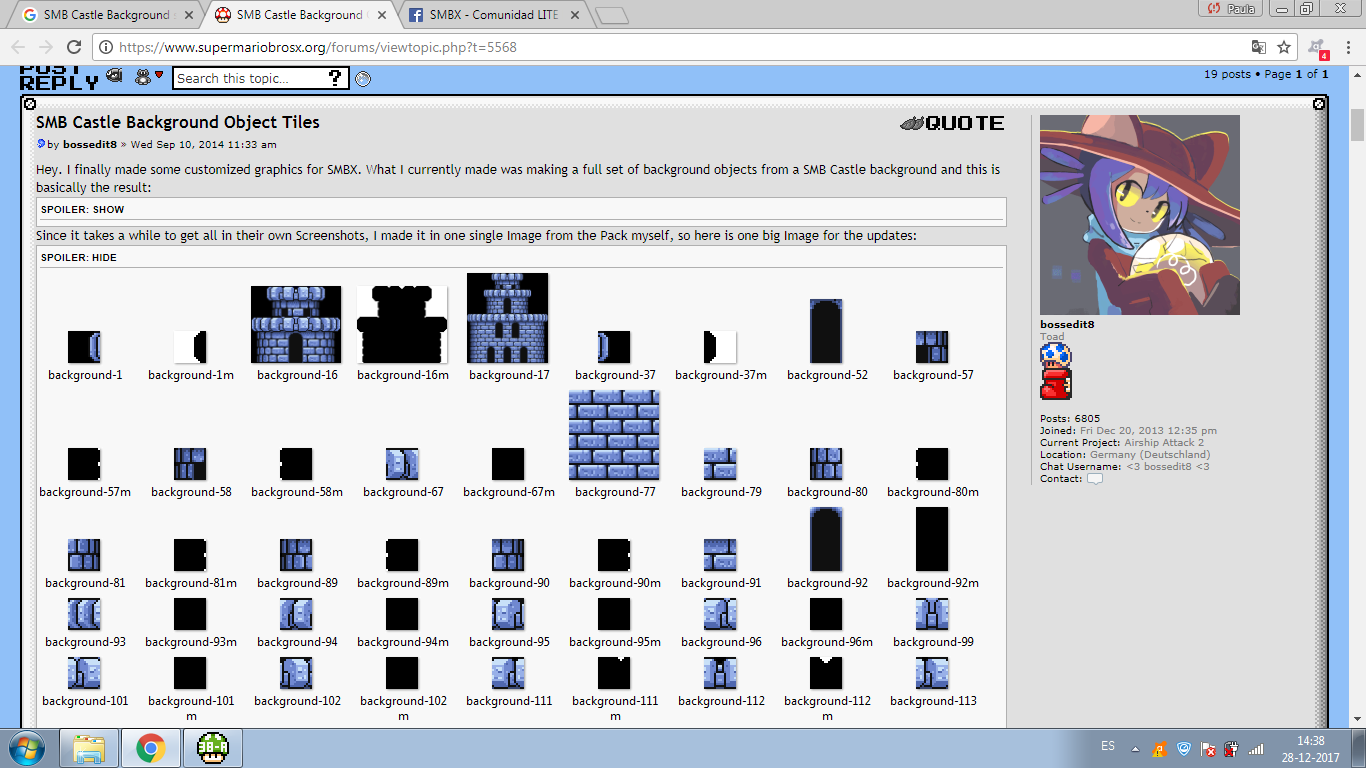
Task: Click the post icon next to 'by bossedit8'
Action: coord(41,144)
